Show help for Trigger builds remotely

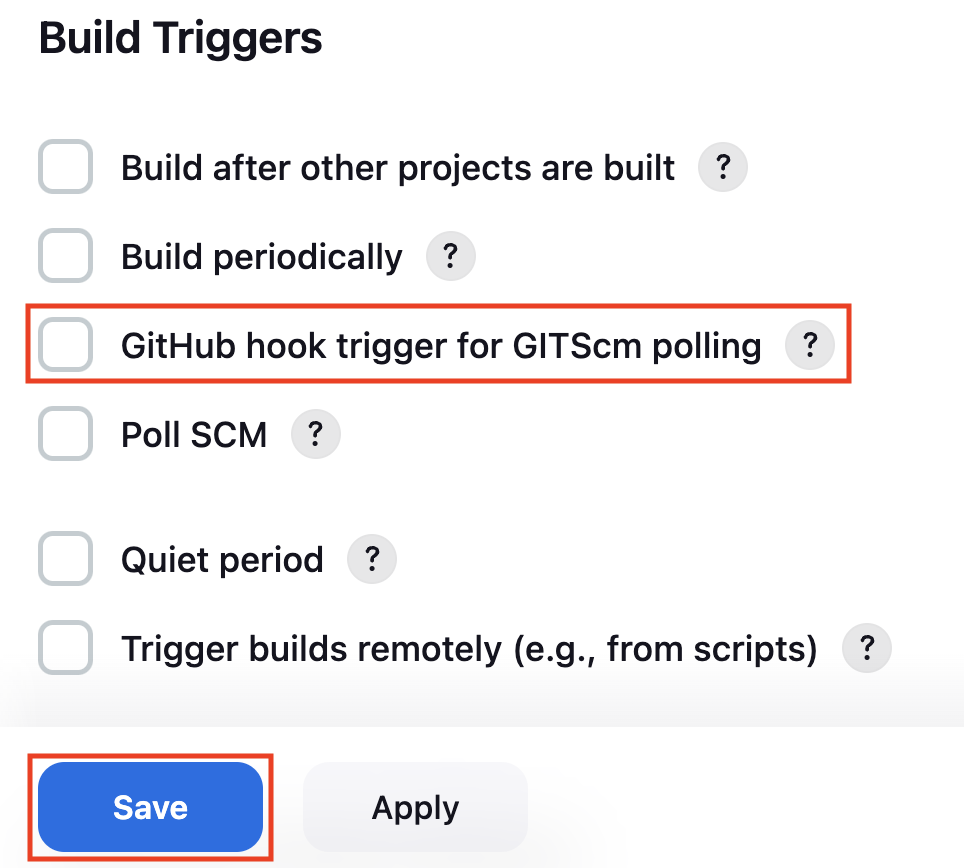pyautogui.click(x=866, y=648)
